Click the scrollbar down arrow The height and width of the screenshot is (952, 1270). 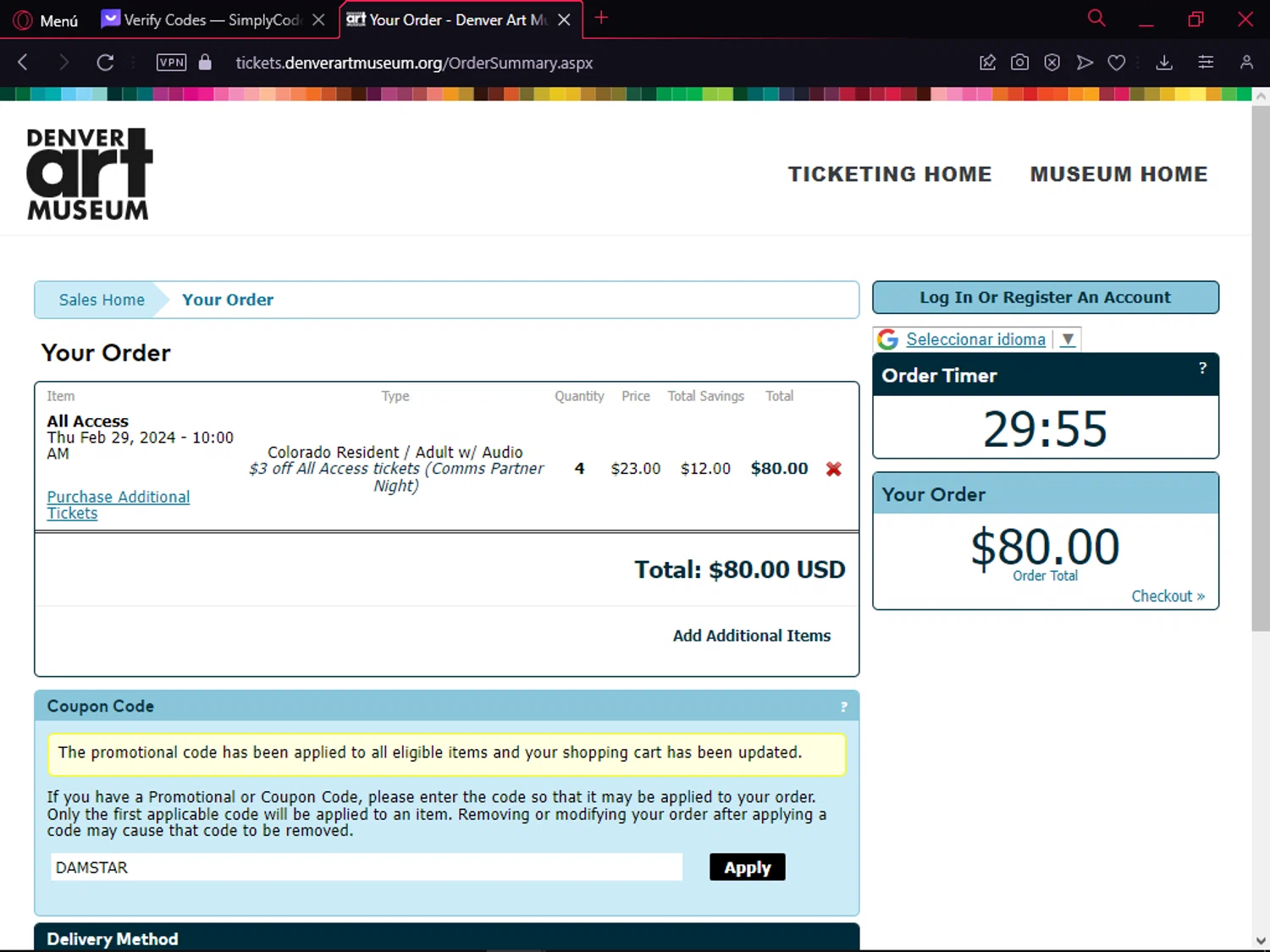click(x=1261, y=941)
